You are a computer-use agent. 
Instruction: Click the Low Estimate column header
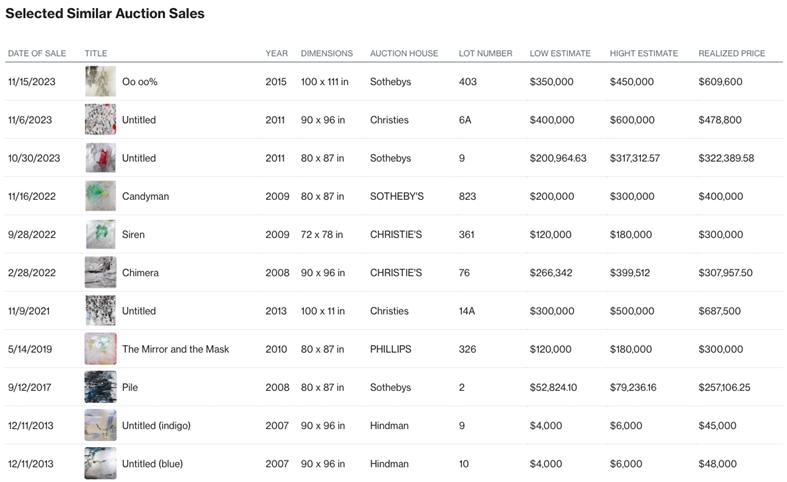[x=560, y=53]
